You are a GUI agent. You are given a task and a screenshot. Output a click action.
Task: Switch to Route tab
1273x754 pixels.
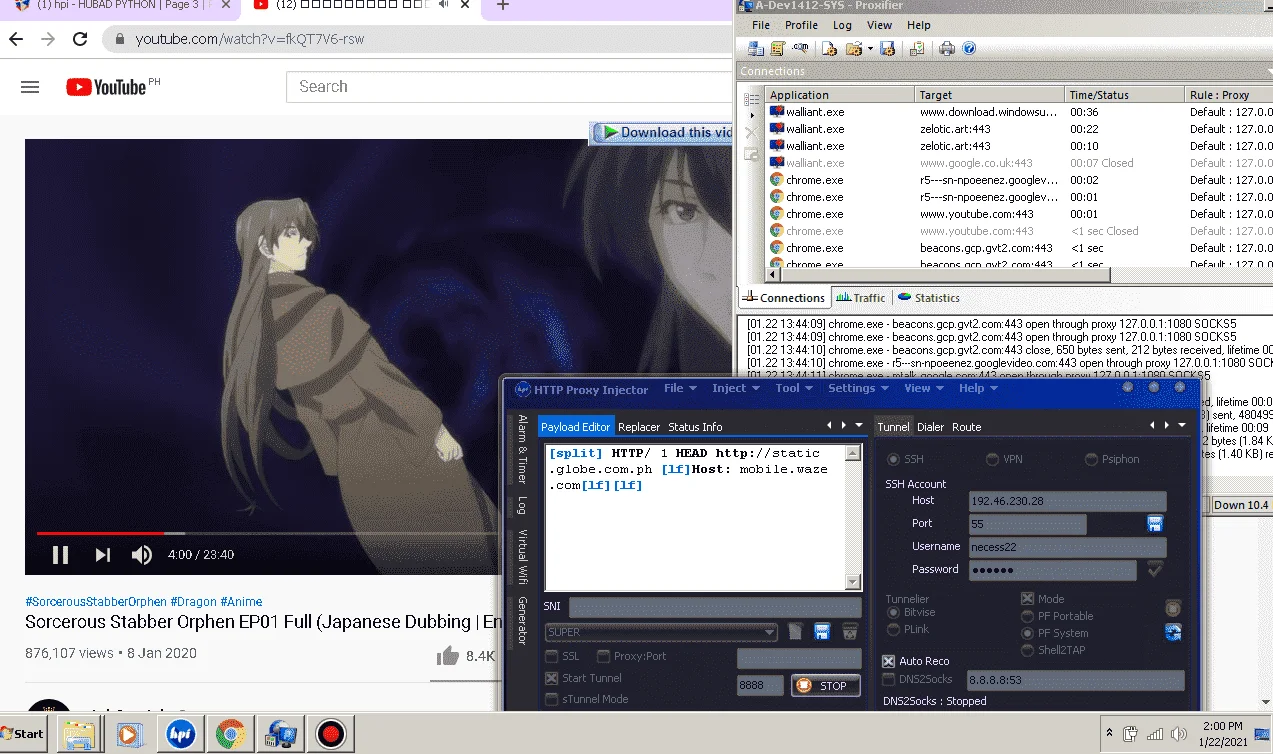[x=966, y=427]
